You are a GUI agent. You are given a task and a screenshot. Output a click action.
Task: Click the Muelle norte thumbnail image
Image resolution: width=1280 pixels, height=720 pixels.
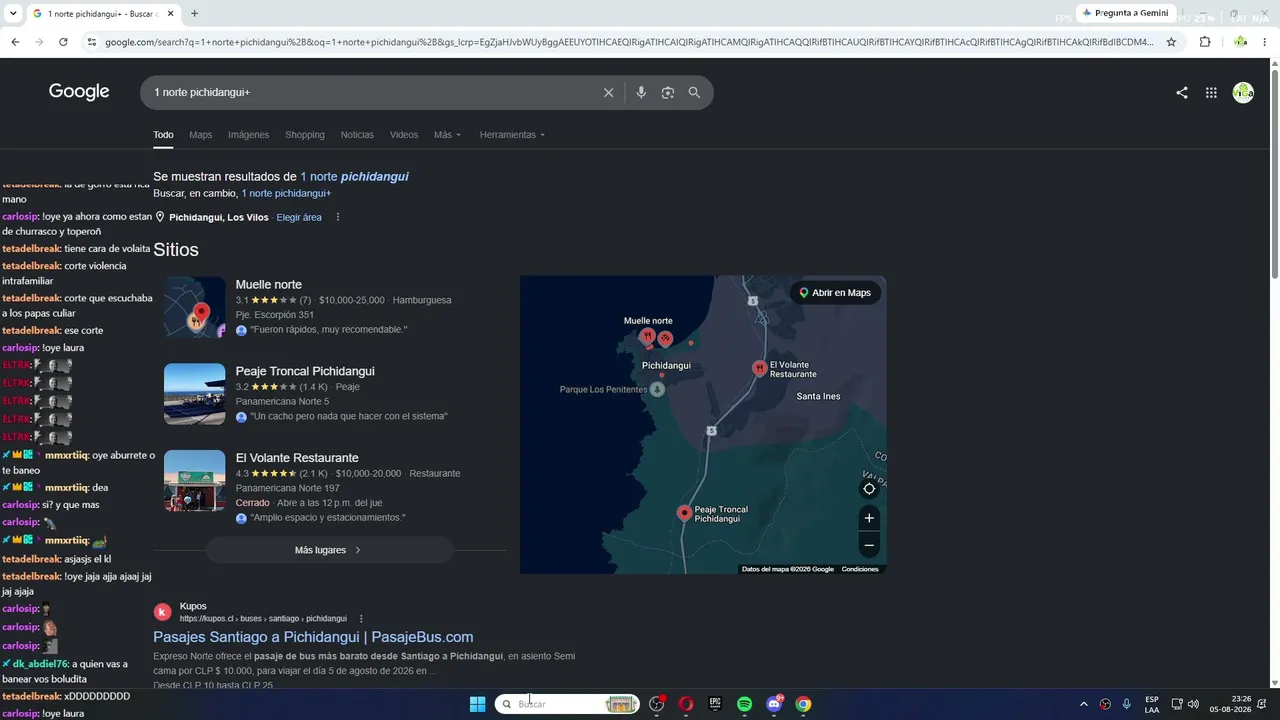point(195,307)
